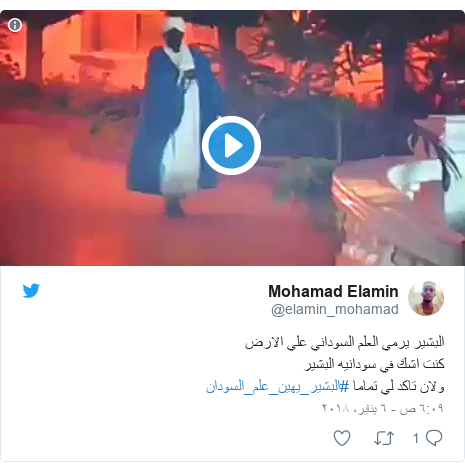Play the embedded tweet video
Image resolution: width=465 pixels, height=472 pixels.
click(x=231, y=145)
